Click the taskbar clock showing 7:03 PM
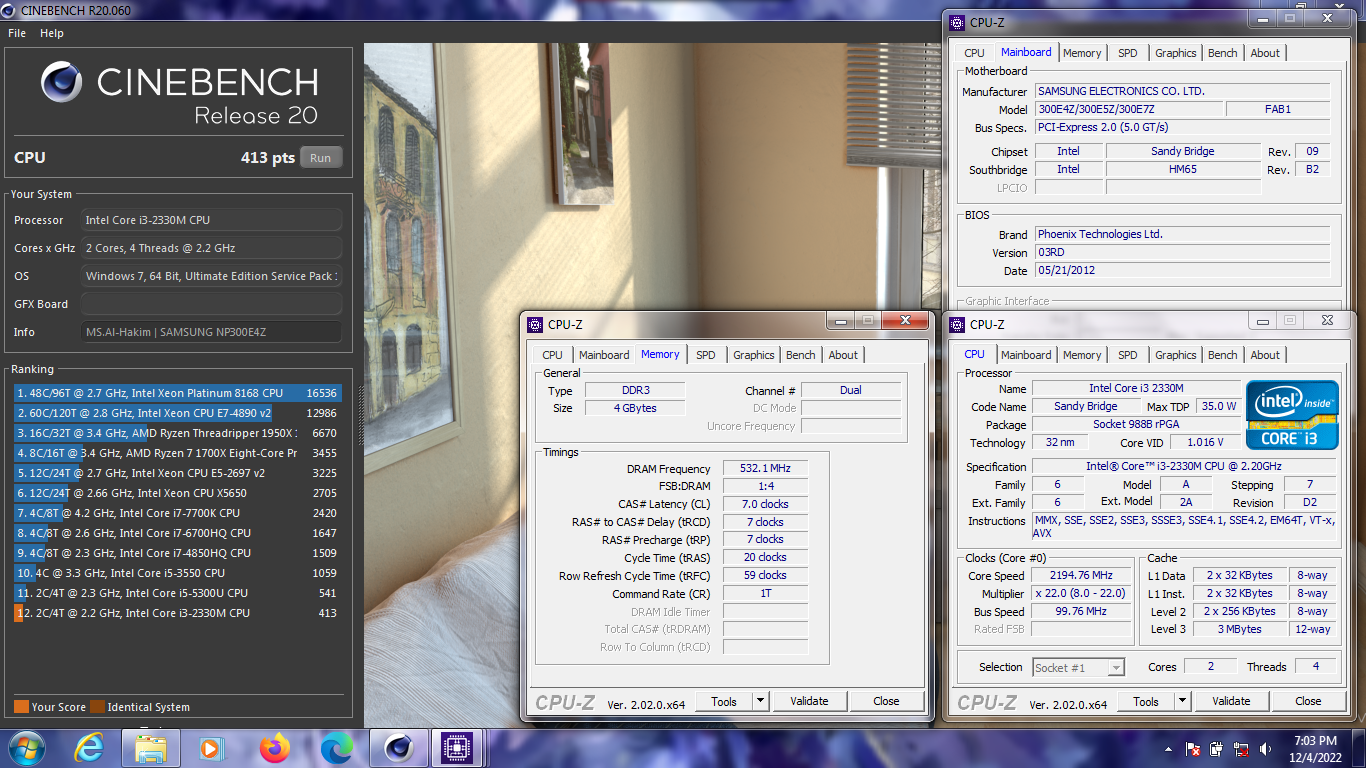 [x=1316, y=749]
